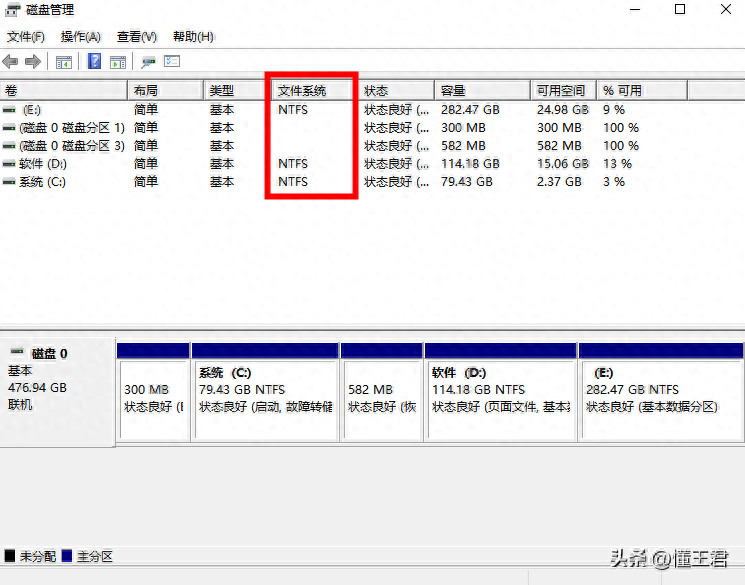
Task: Click drive icon beside (E:) volume row
Action: click(x=9, y=110)
